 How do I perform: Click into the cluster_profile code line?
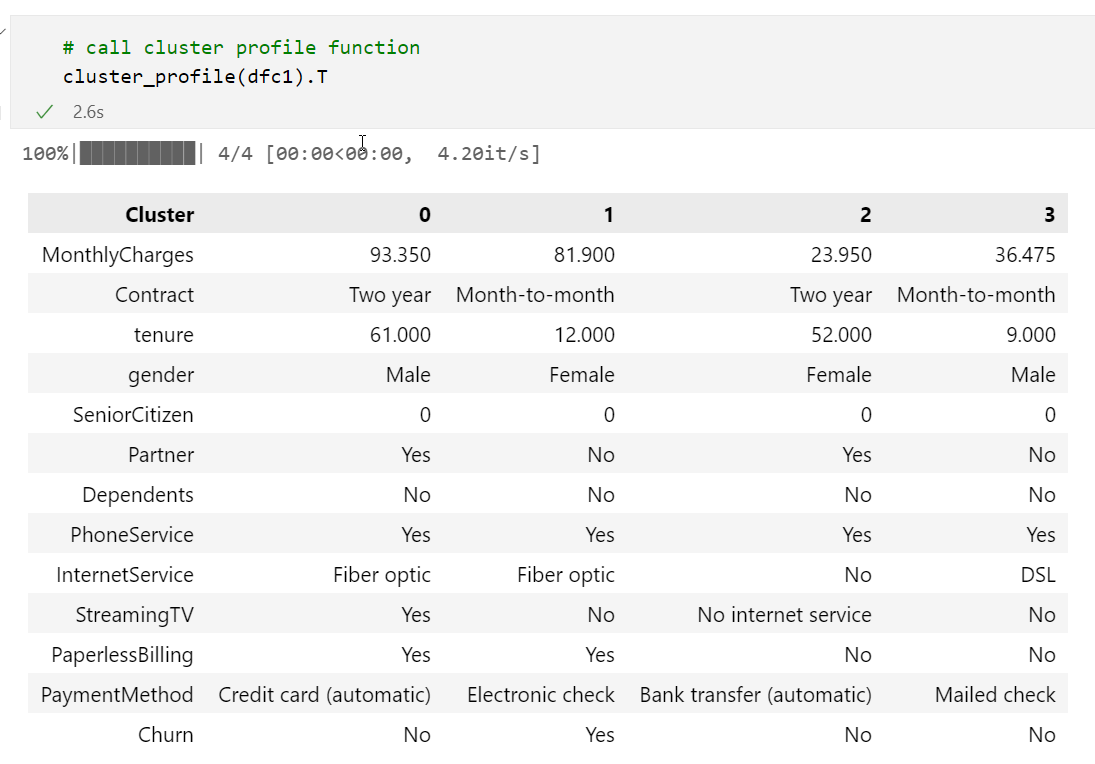(x=195, y=76)
